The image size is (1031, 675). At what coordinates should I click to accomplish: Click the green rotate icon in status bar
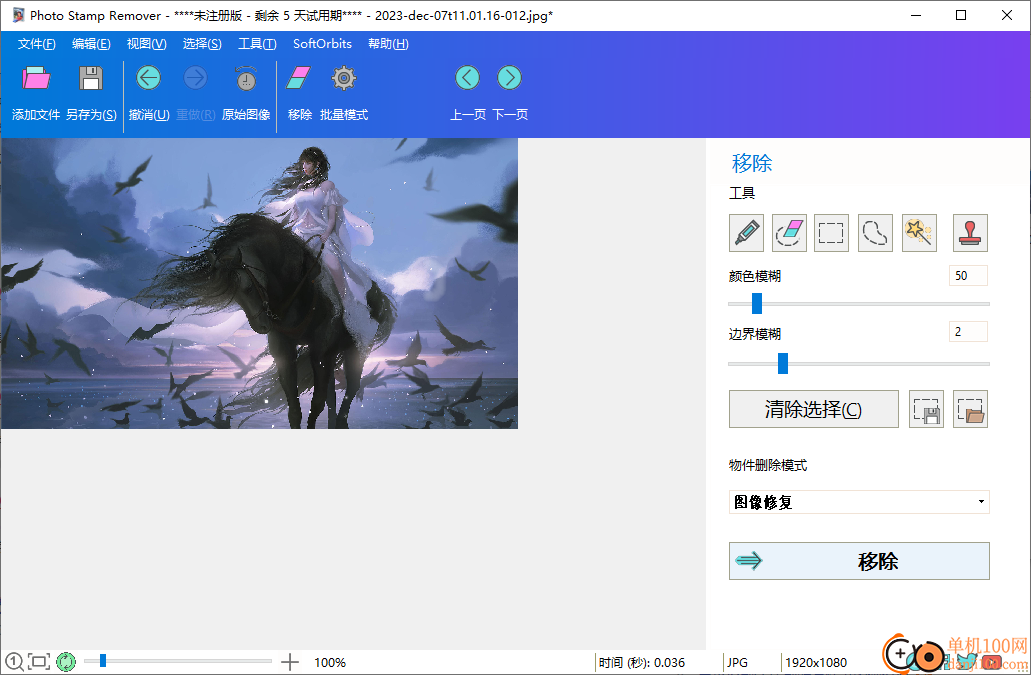(66, 662)
